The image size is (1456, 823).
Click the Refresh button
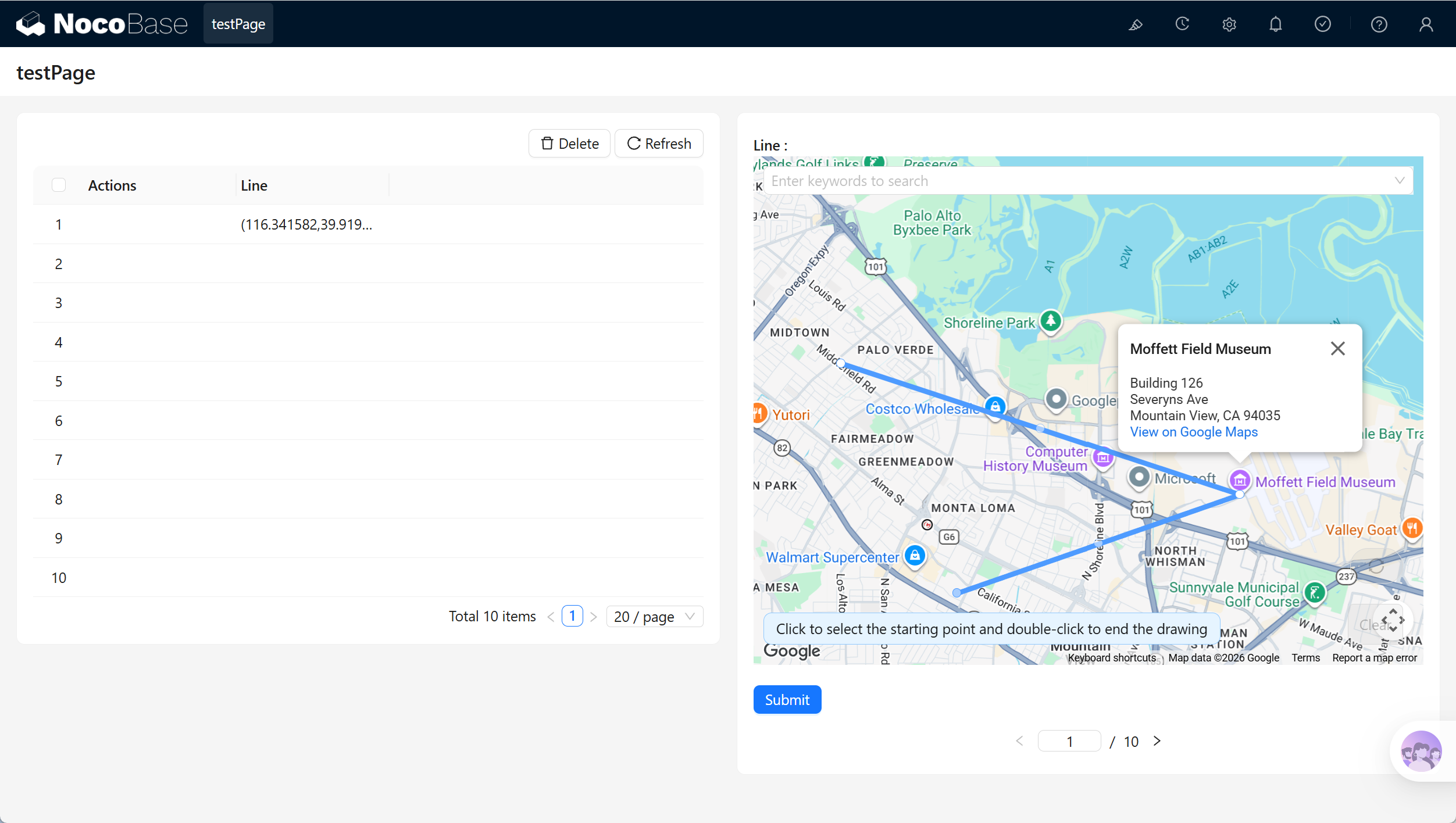pyautogui.click(x=659, y=144)
